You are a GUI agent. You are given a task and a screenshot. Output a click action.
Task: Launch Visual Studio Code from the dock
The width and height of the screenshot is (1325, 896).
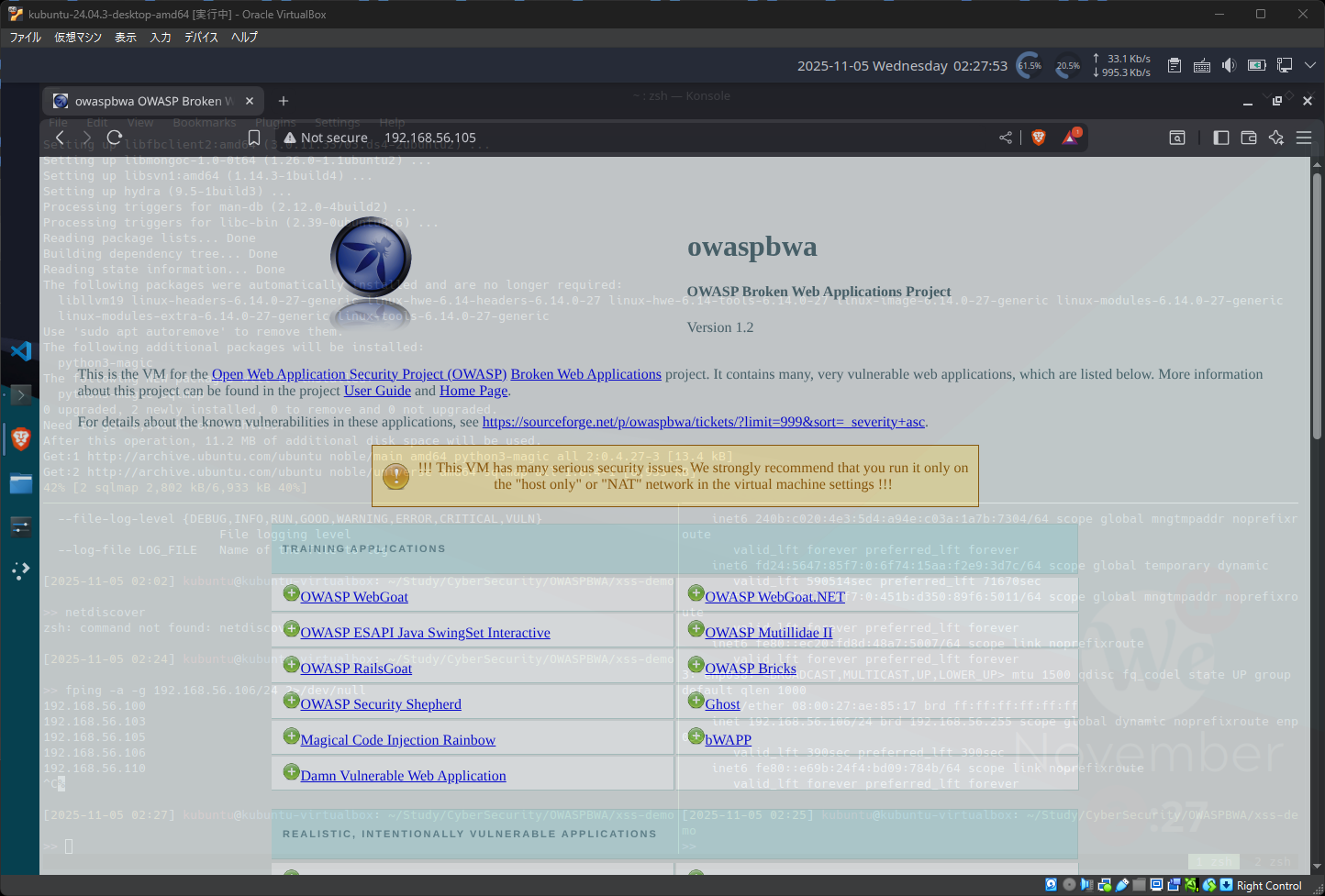20,350
